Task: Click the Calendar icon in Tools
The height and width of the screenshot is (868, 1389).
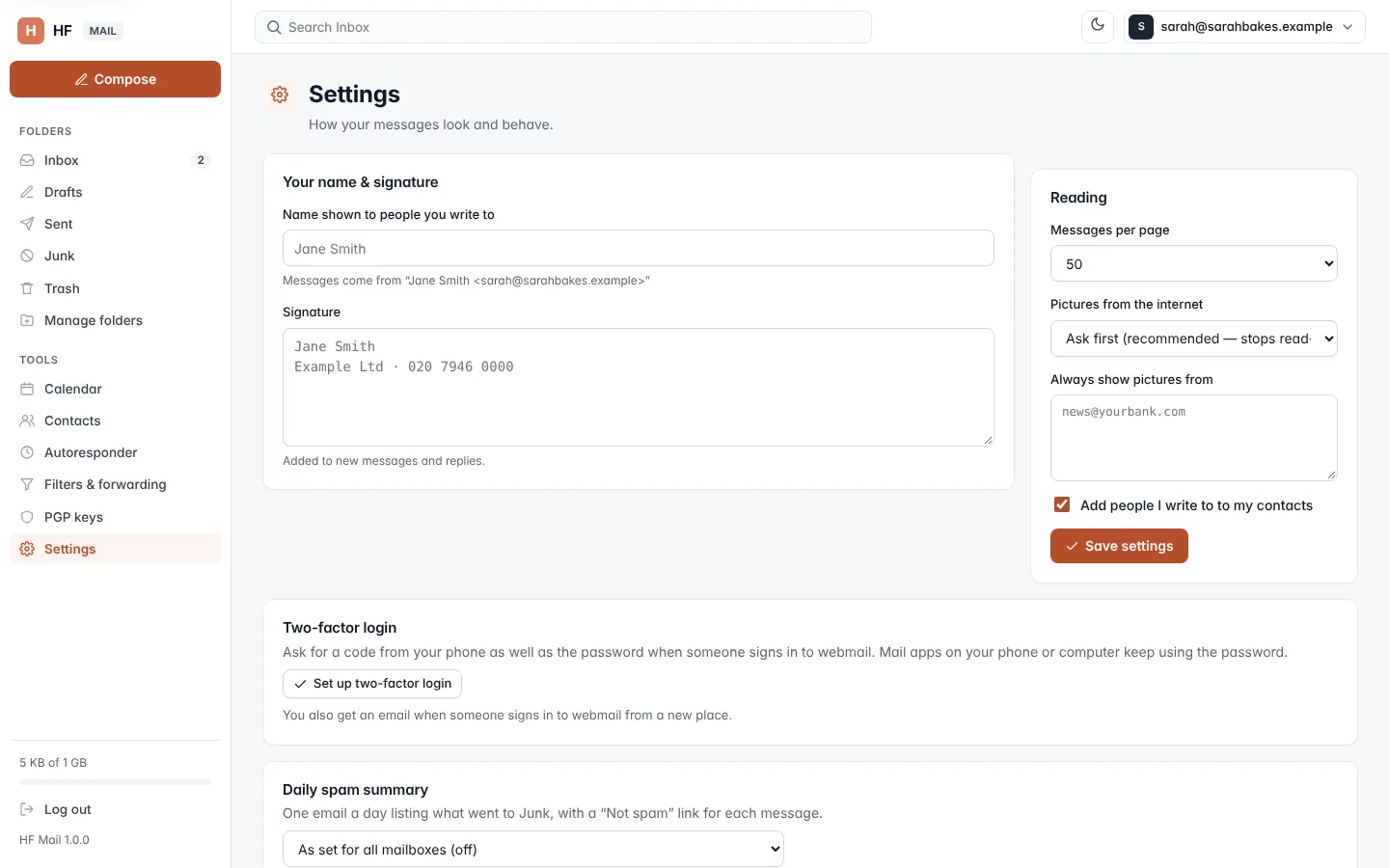Action: (27, 389)
